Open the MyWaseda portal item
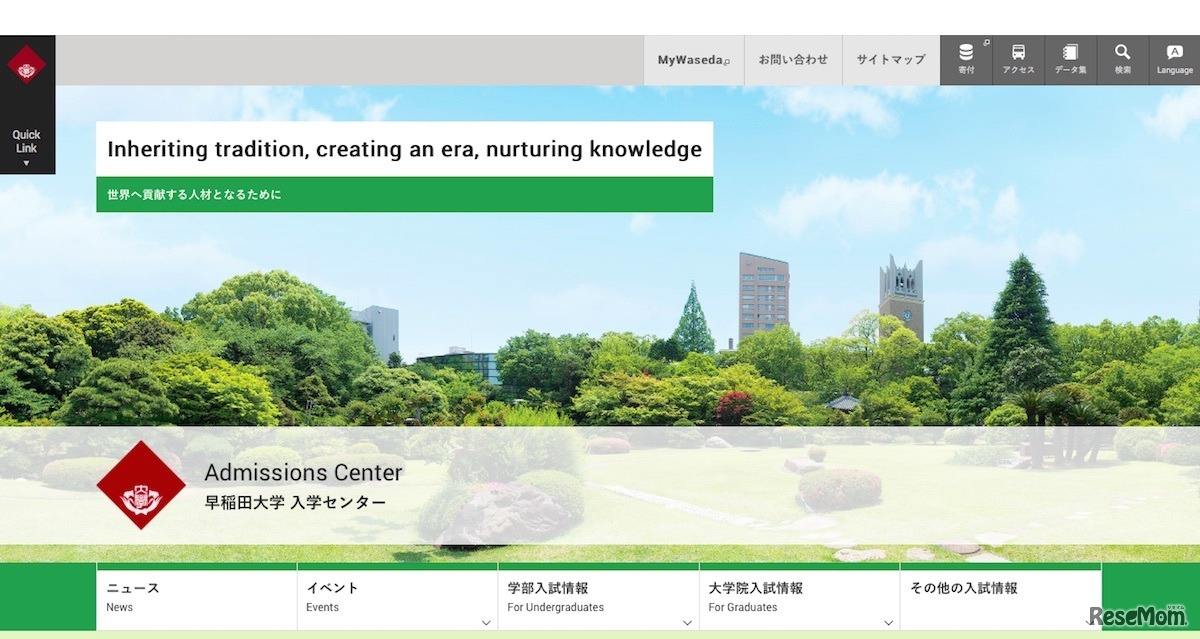Viewport: 1200px width, 639px height. click(693, 59)
